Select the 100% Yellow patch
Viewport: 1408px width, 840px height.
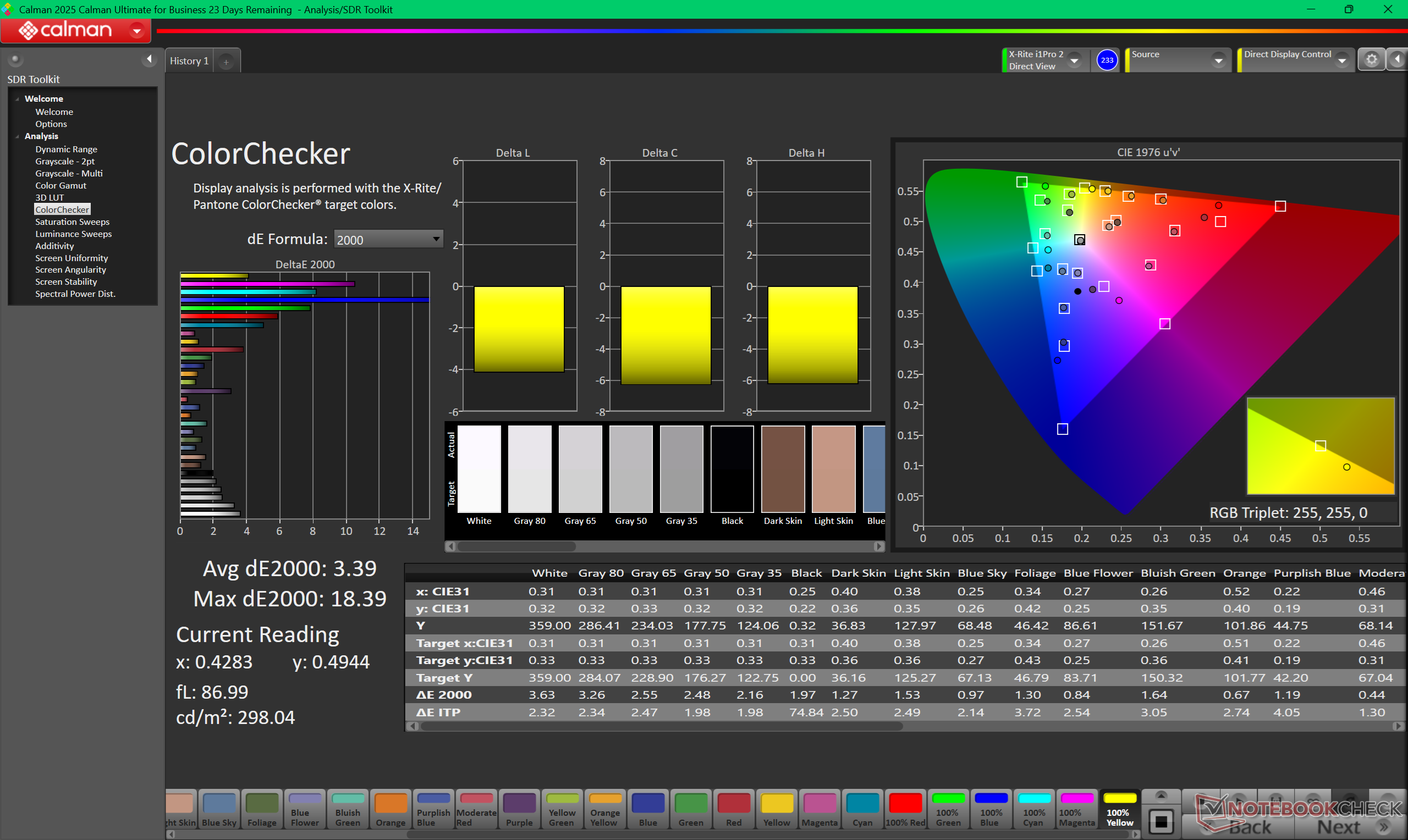[1119, 809]
